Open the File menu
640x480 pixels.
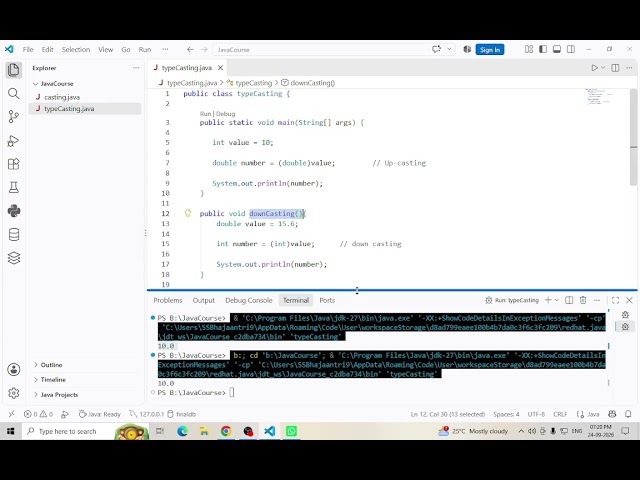click(28, 49)
